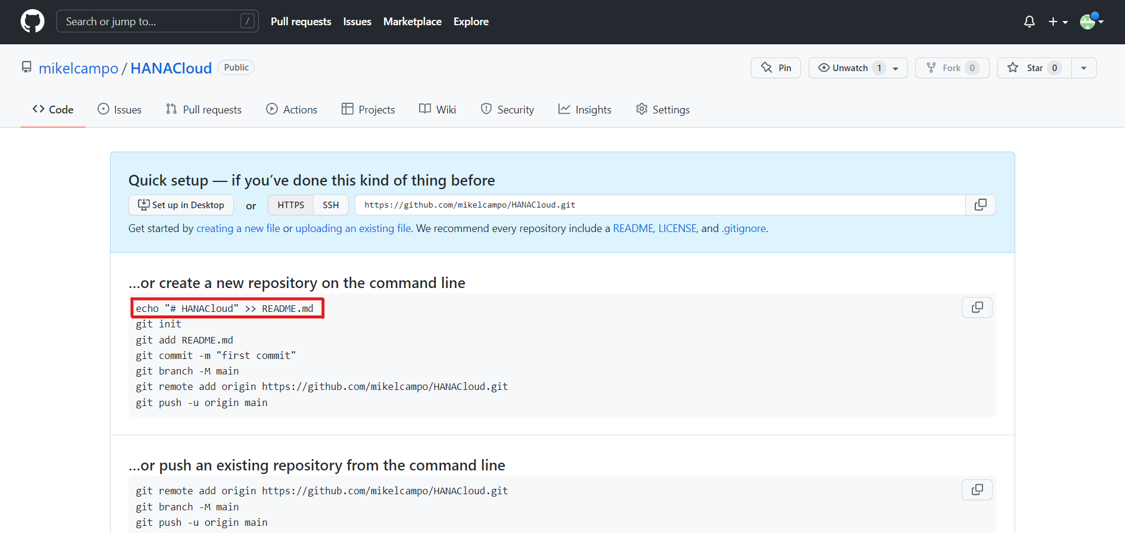
Task: Select the HTTPS clone option
Action: [x=291, y=205]
